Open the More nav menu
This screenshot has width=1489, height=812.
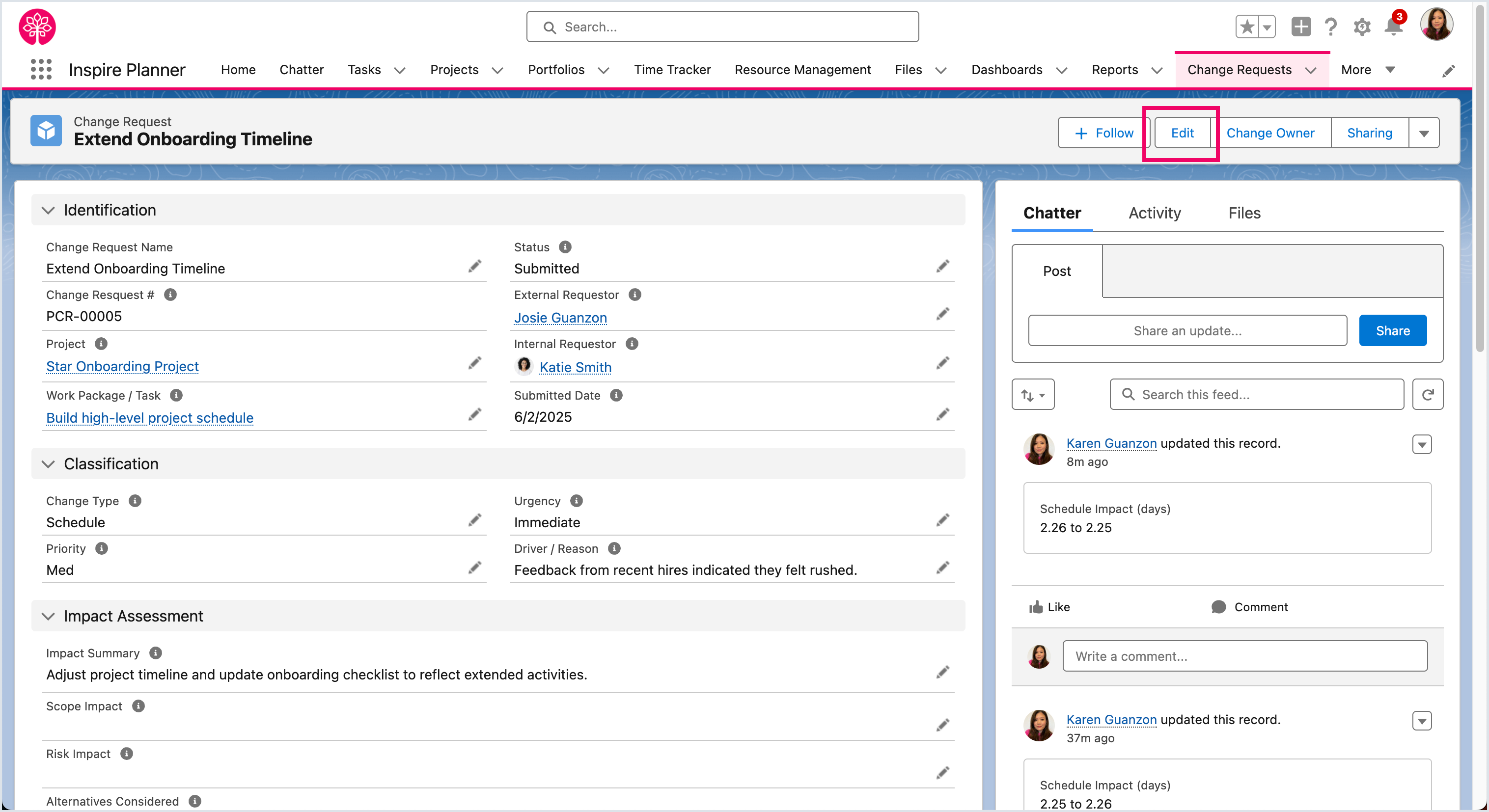[x=1368, y=70]
